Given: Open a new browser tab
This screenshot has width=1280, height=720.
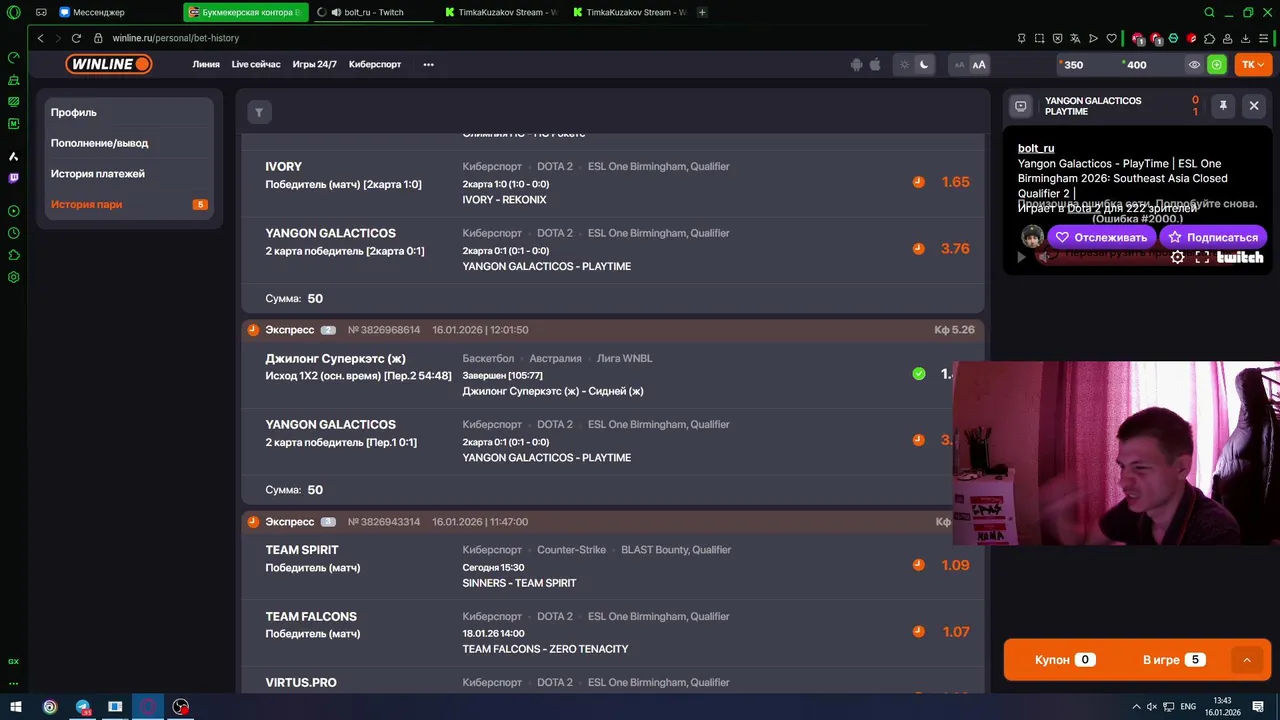Looking at the screenshot, I should click(702, 12).
